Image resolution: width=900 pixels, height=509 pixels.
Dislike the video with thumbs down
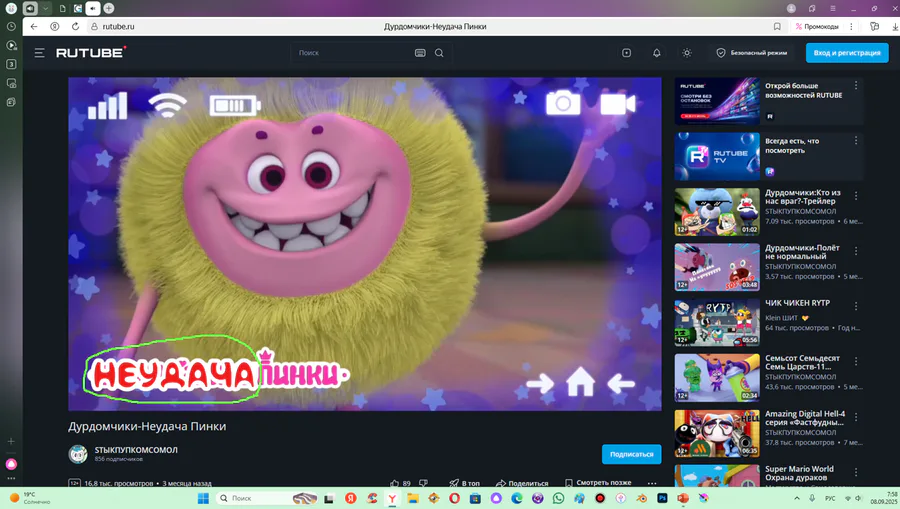pyautogui.click(x=424, y=483)
